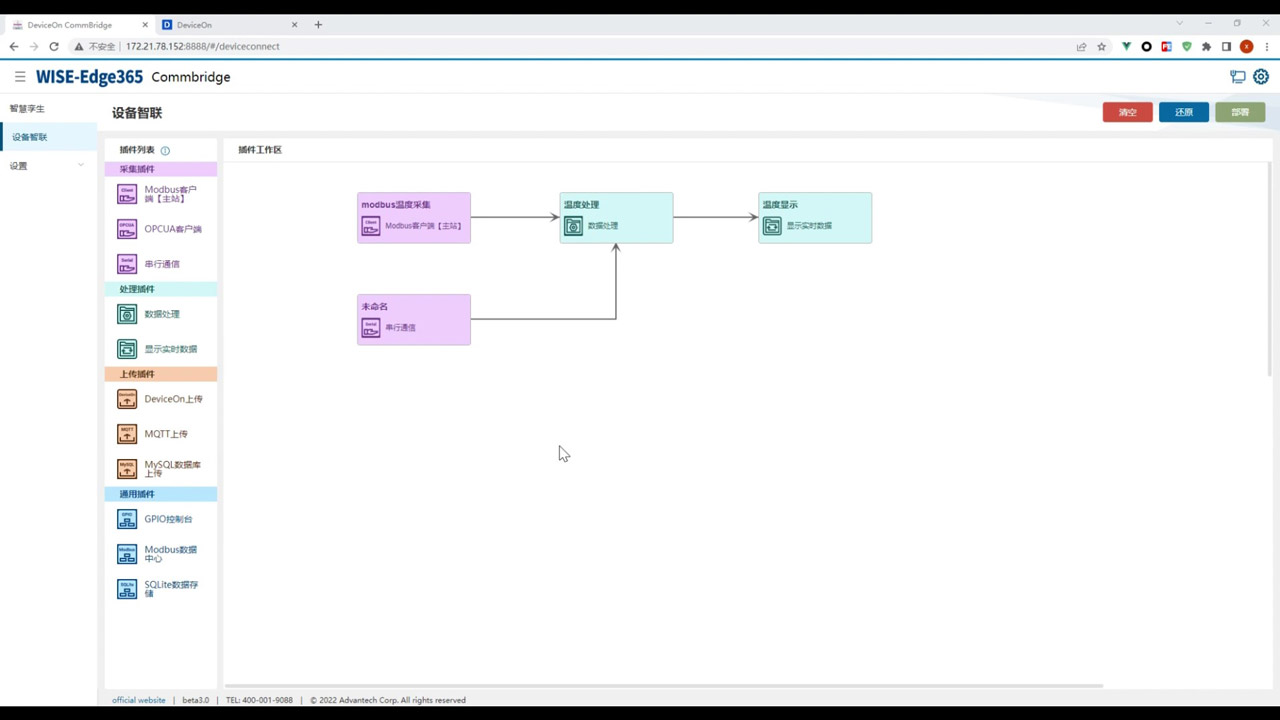Select the Modbus客户端【主站】 plugin icon in the plugin list
The image size is (1280, 720).
click(127, 194)
